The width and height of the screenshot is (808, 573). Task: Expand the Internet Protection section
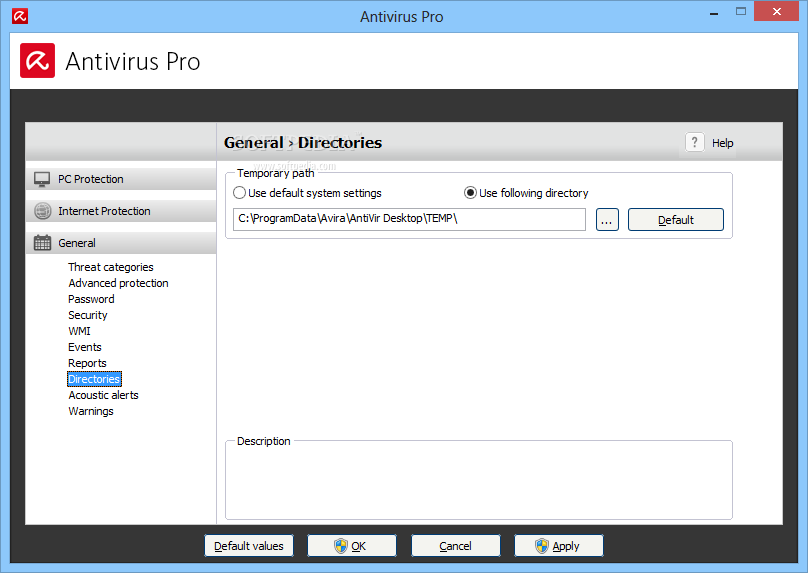click(121, 211)
